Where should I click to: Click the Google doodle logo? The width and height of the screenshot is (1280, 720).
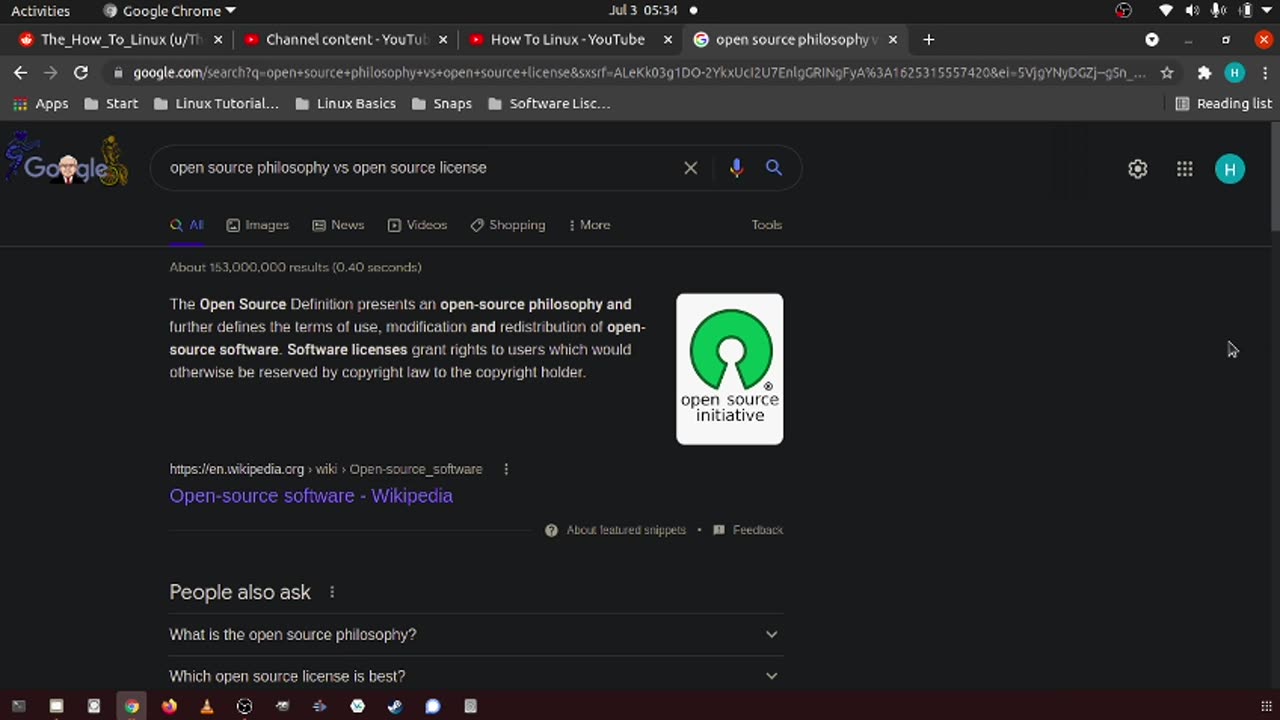point(66,162)
